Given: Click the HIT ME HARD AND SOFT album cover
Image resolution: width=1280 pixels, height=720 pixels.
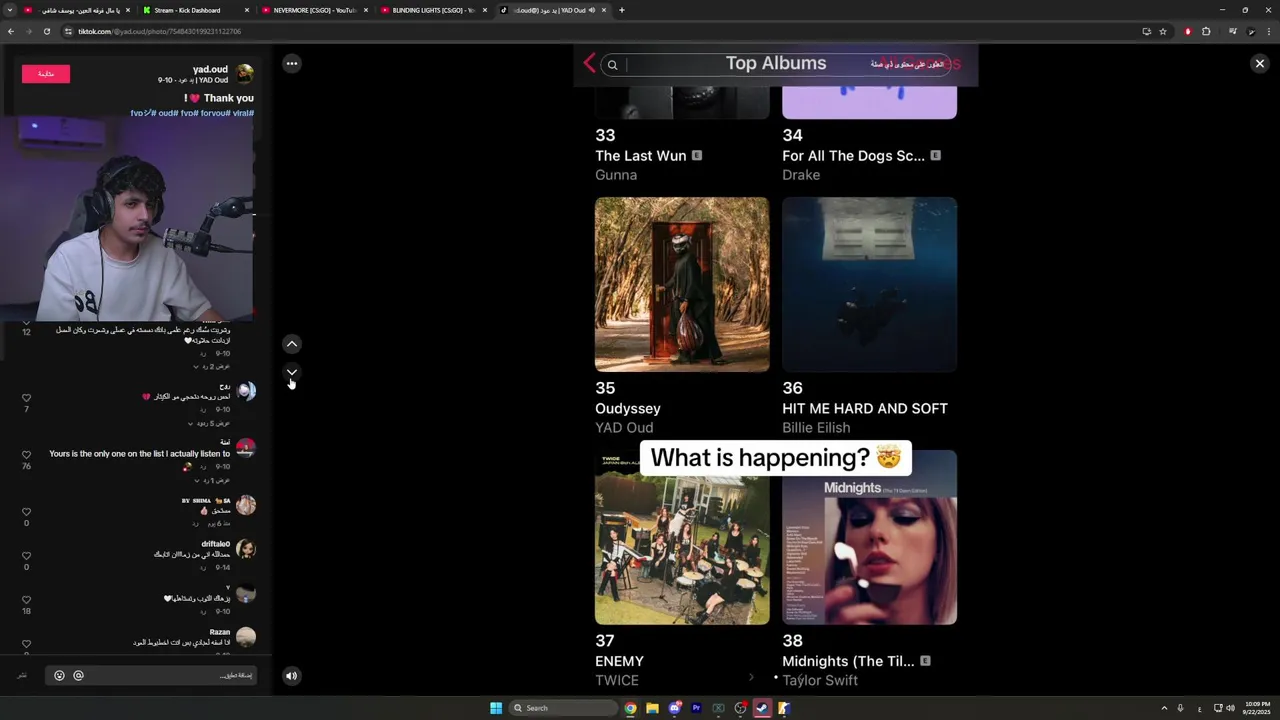Looking at the screenshot, I should 869,284.
